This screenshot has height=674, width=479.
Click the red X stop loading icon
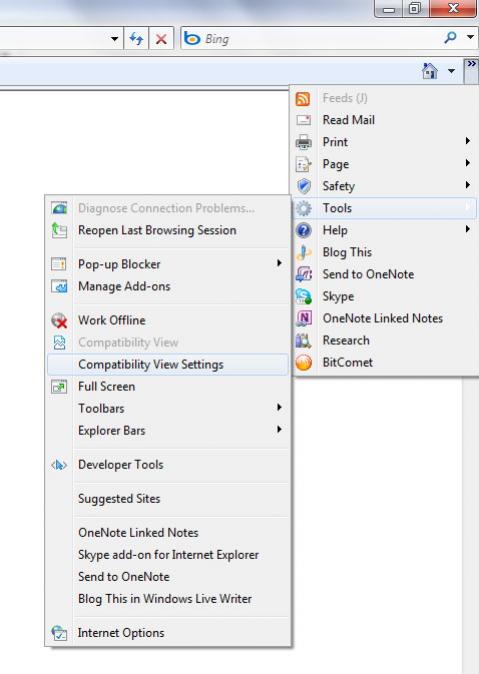pyautogui.click(x=161, y=39)
